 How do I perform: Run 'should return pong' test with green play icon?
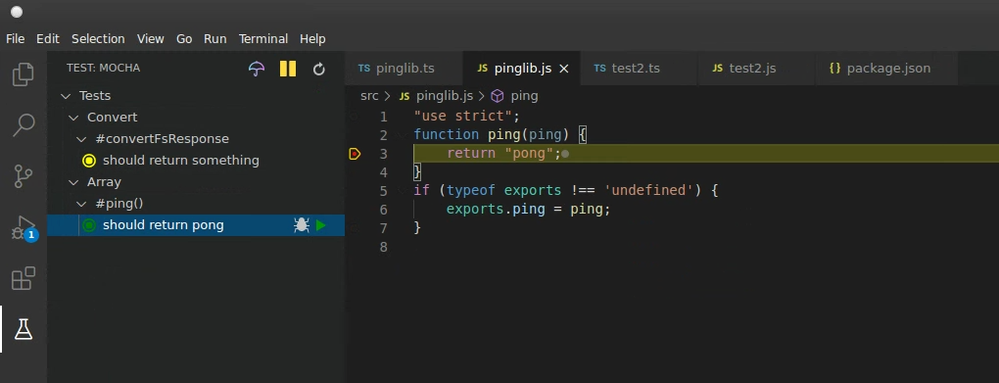point(321,225)
